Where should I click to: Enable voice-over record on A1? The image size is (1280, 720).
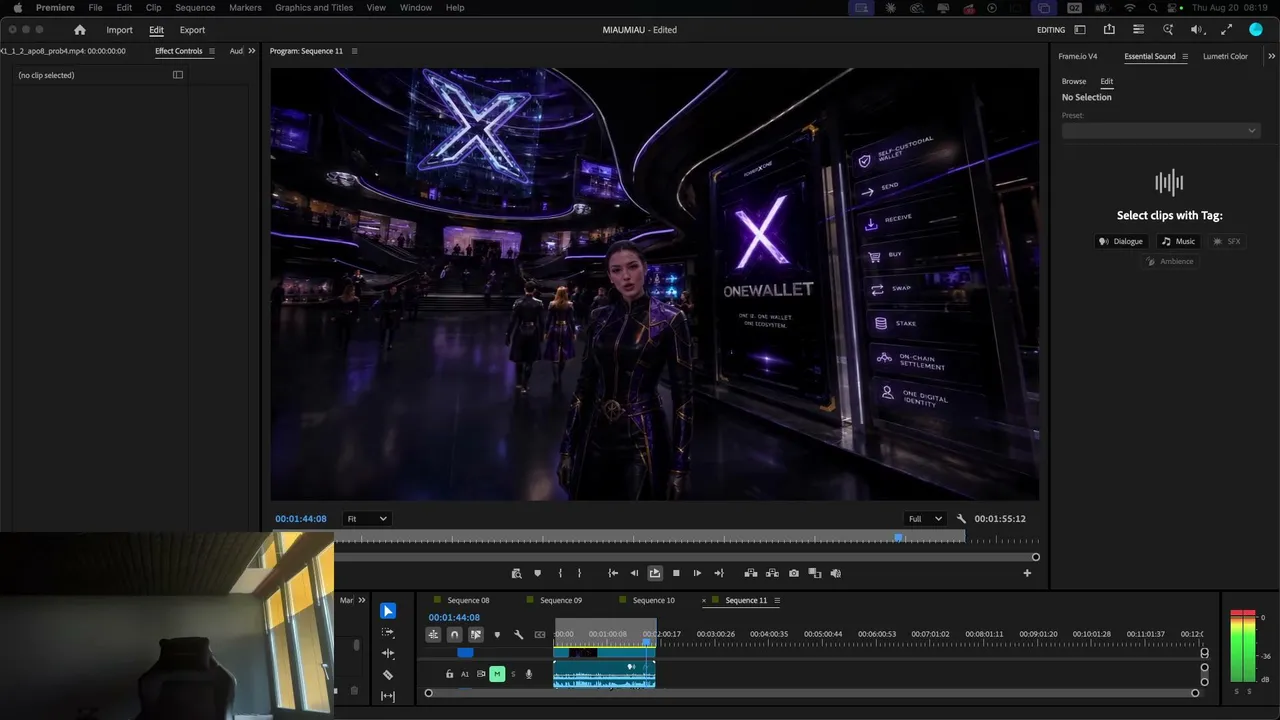pos(529,674)
